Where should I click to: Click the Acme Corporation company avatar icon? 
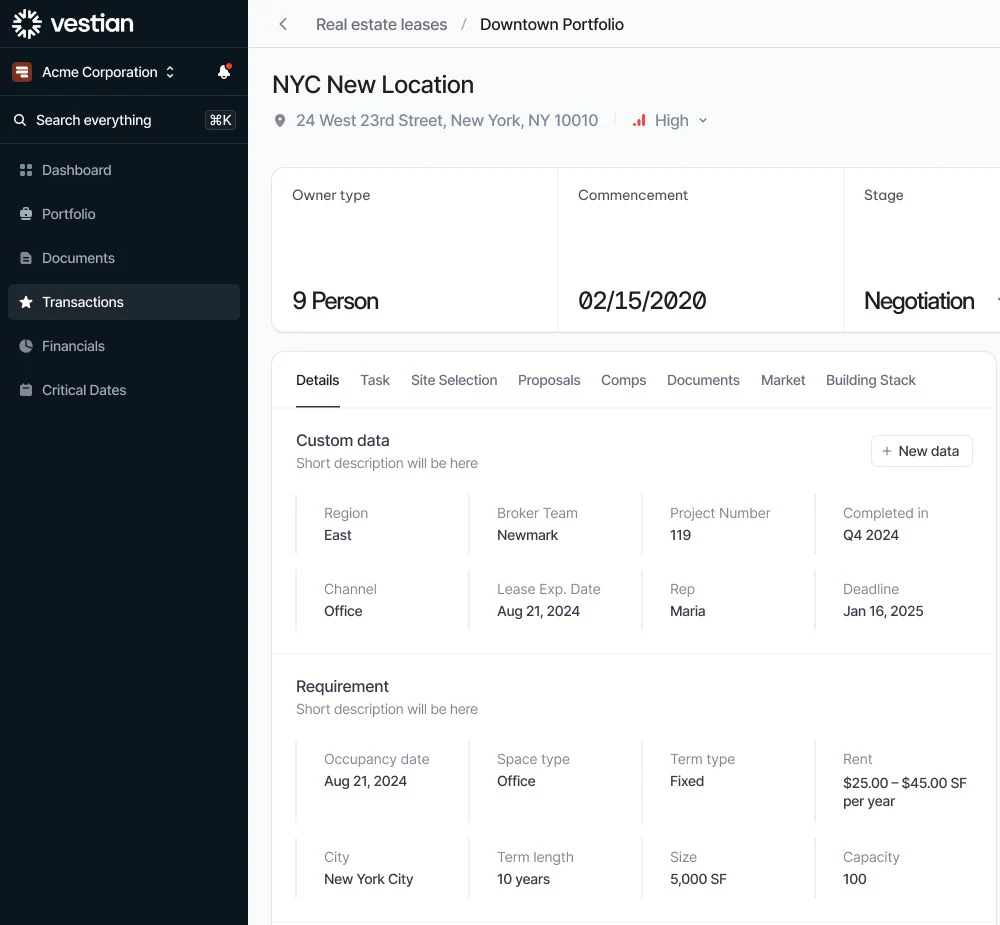point(22,72)
